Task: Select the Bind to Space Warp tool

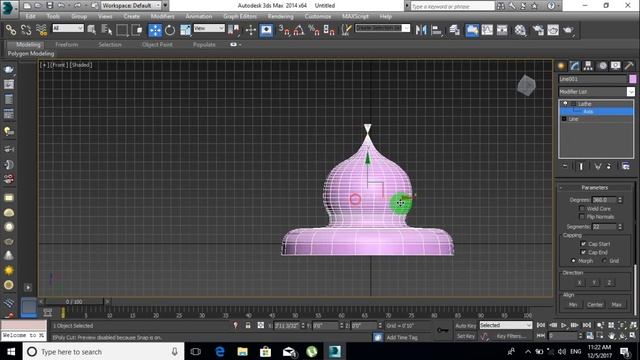Action: pyautogui.click(x=41, y=30)
